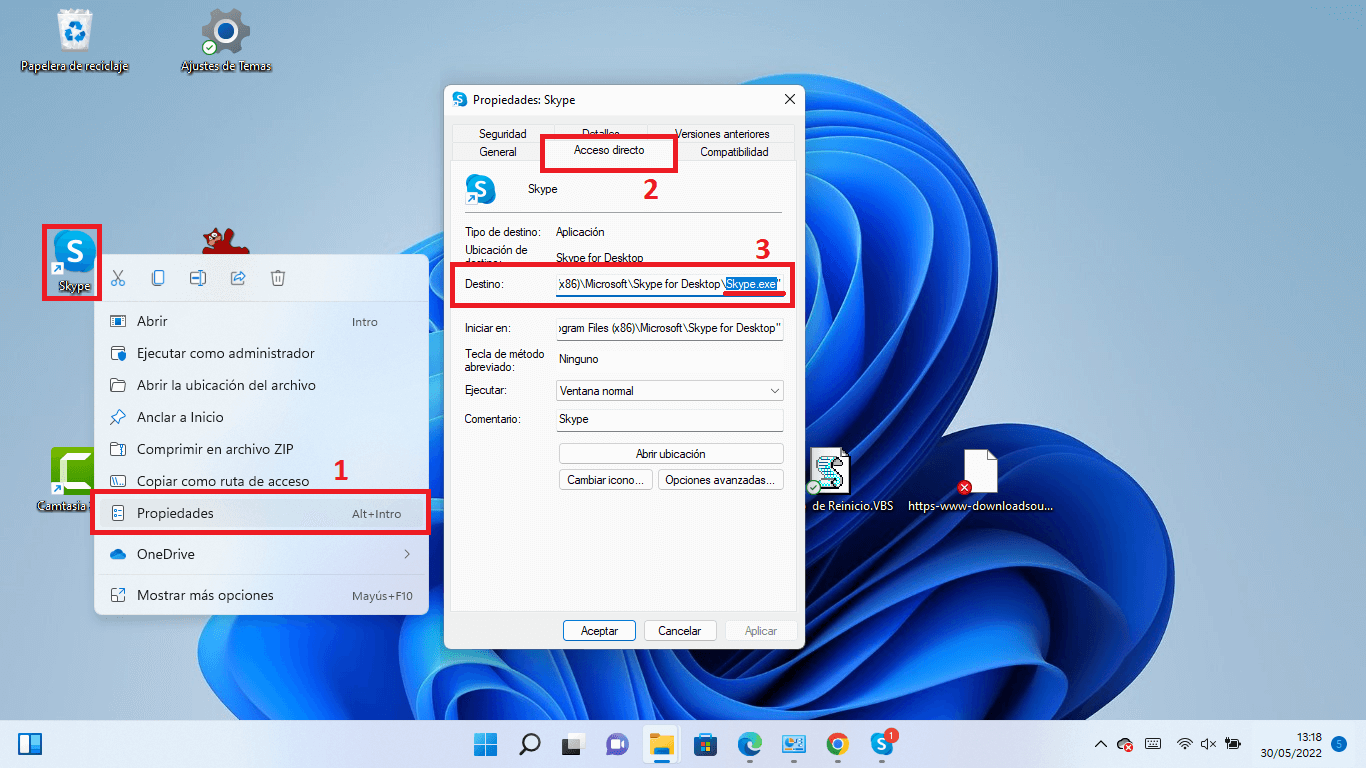1366x768 pixels.
Task: Switch to the General tab
Action: (498, 152)
